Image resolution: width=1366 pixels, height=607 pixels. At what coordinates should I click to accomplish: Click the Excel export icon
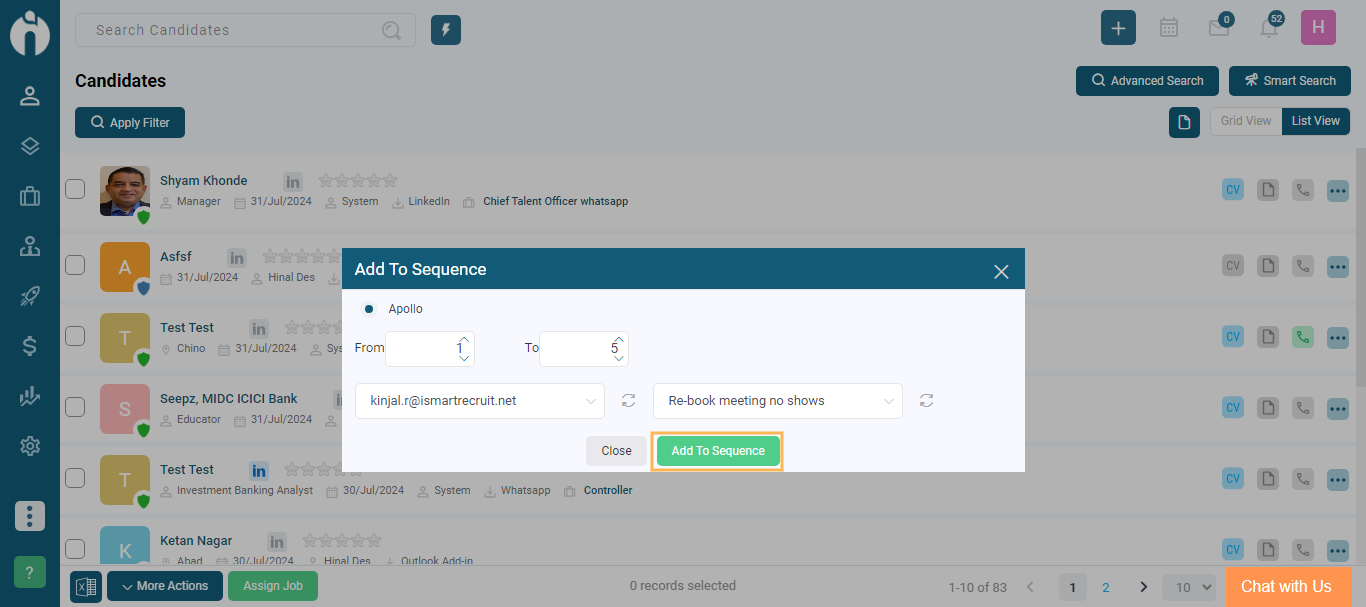pyautogui.click(x=86, y=586)
